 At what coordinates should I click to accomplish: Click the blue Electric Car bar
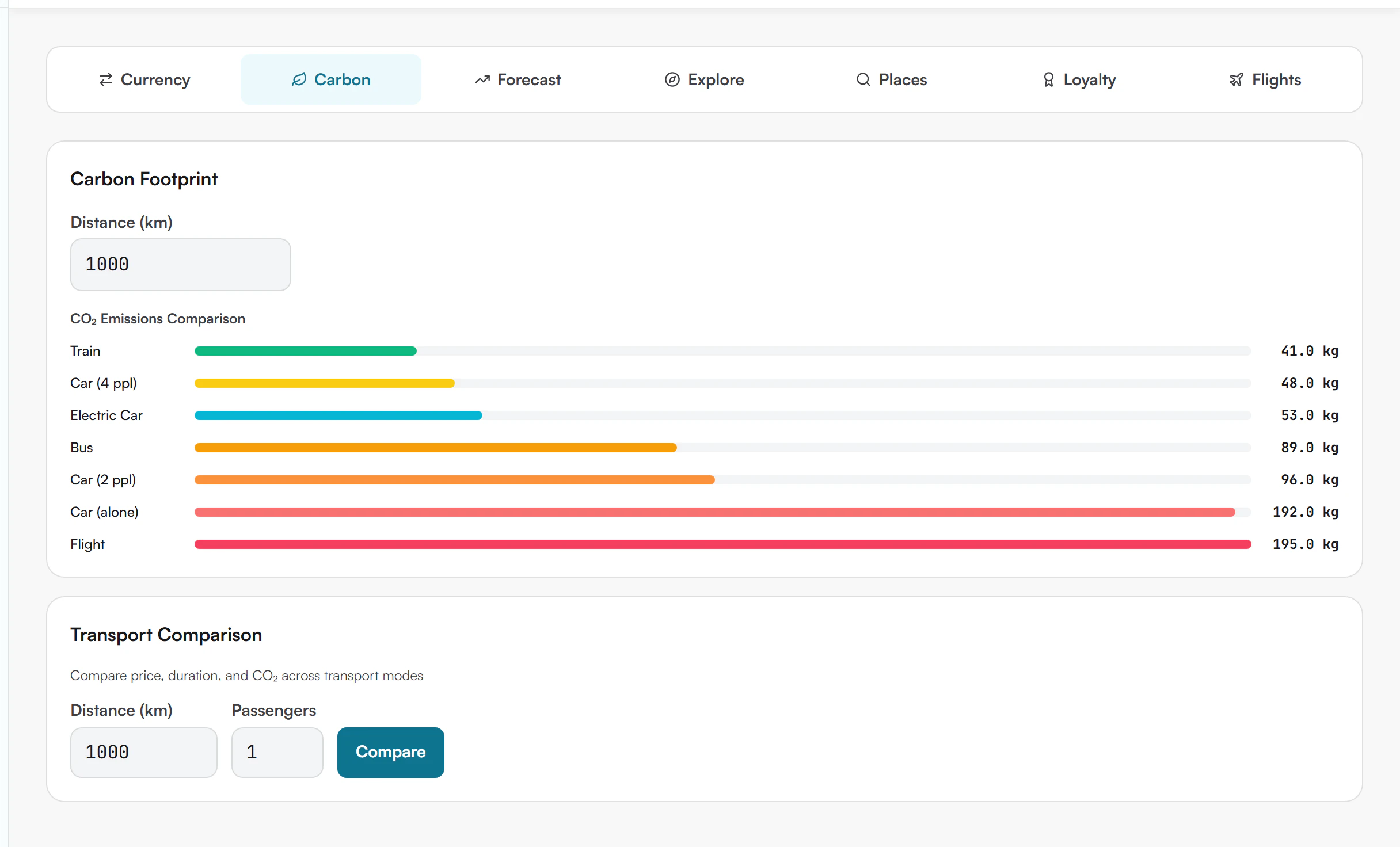[x=338, y=415]
